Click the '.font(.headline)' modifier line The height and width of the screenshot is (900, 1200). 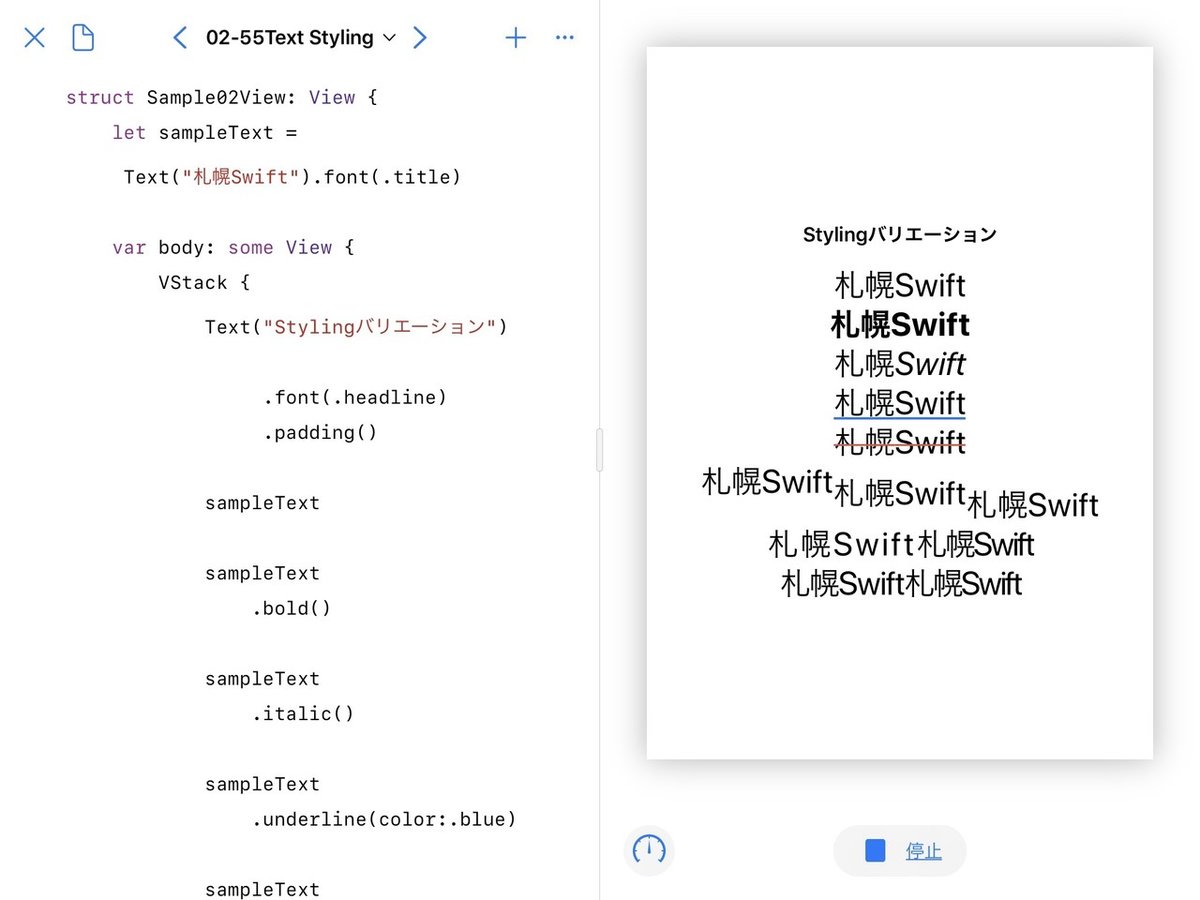tap(355, 397)
